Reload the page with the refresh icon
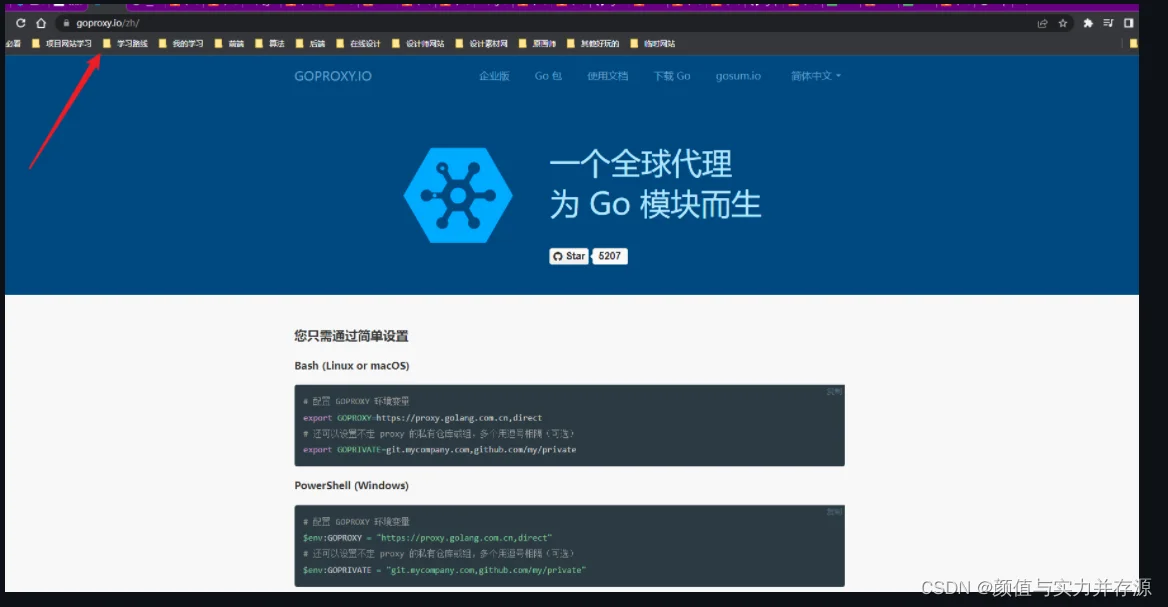 [x=20, y=23]
